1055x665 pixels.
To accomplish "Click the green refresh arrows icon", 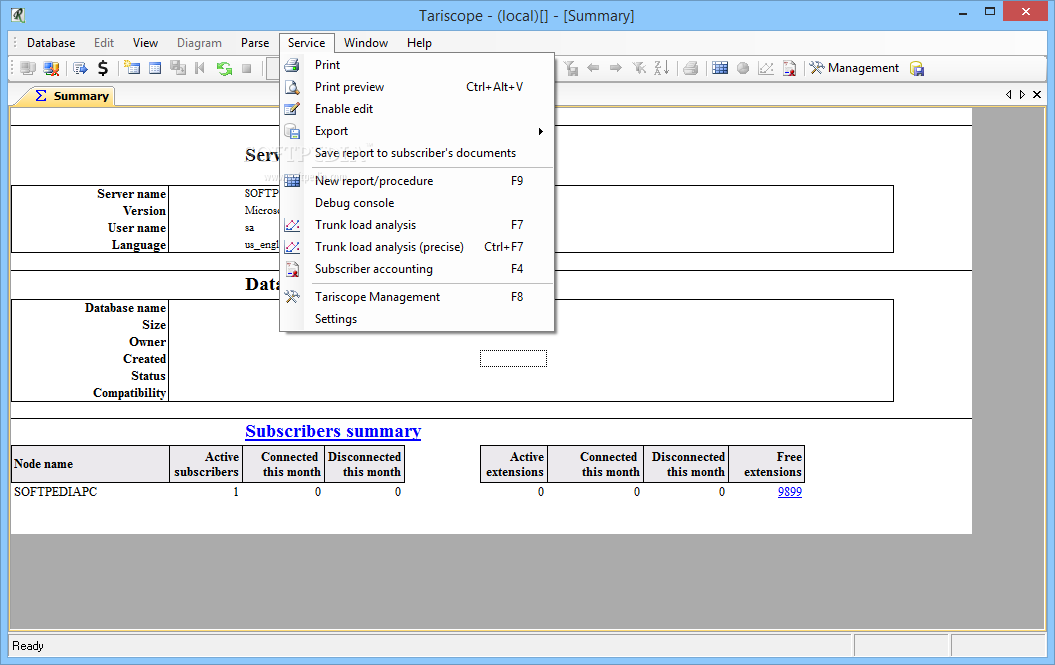I will [x=224, y=68].
